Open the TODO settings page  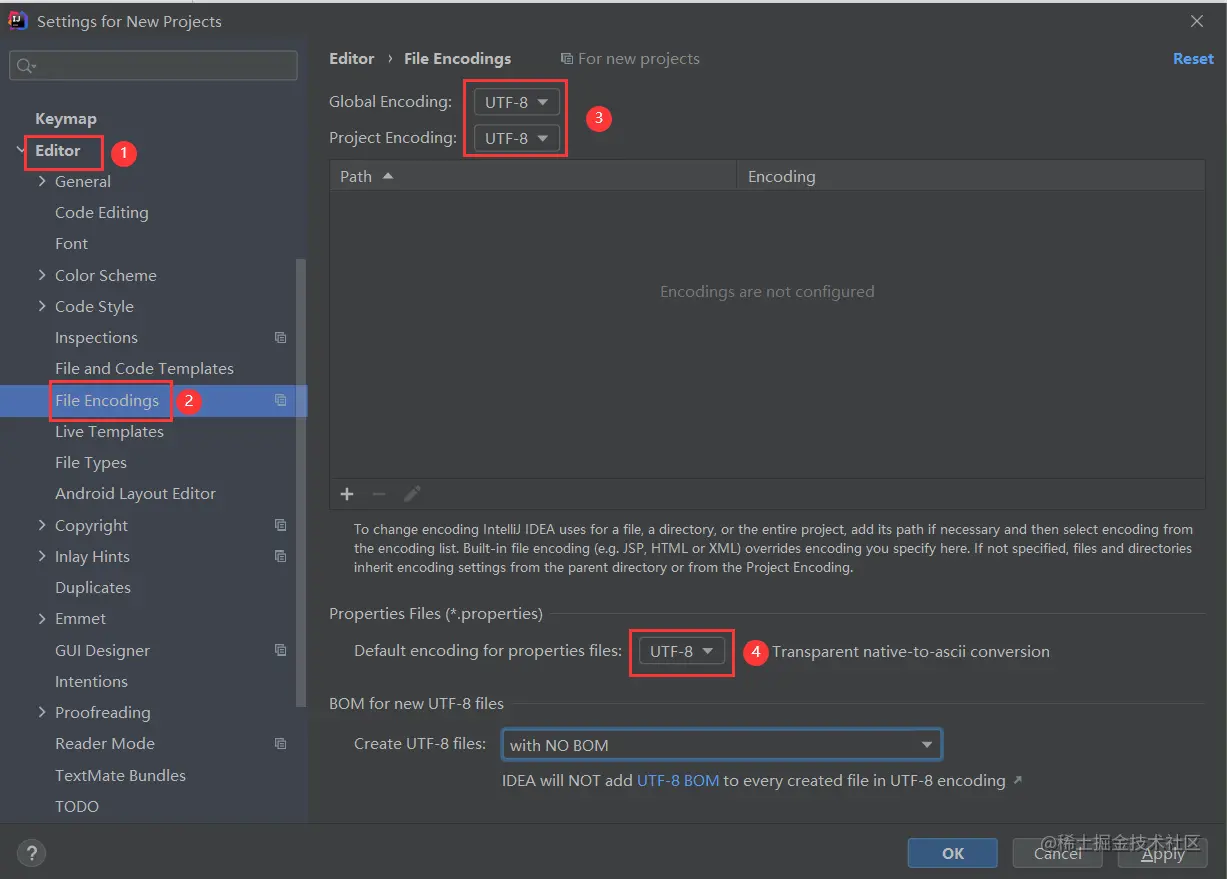[x=77, y=807]
